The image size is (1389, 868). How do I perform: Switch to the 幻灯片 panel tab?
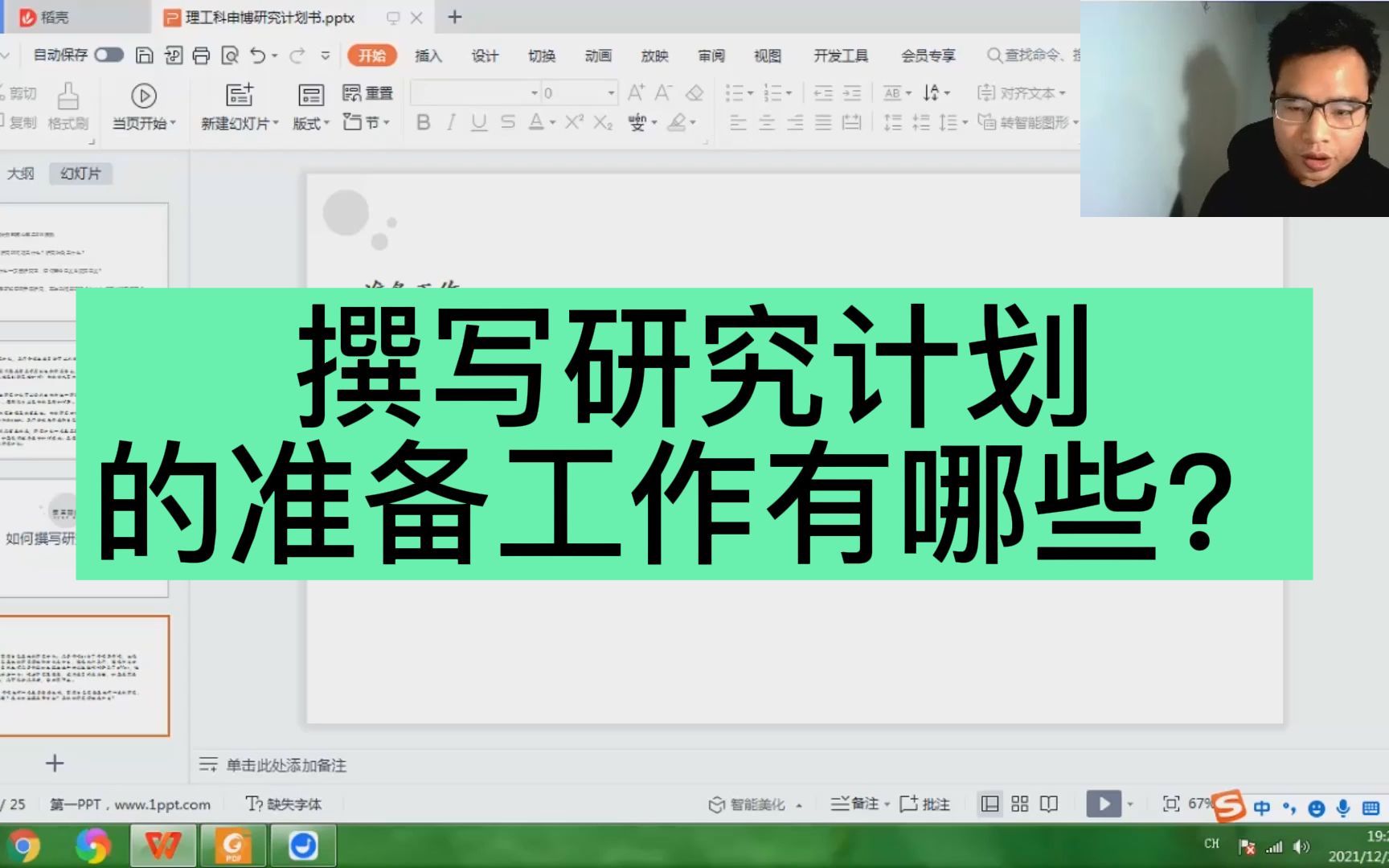click(x=80, y=173)
